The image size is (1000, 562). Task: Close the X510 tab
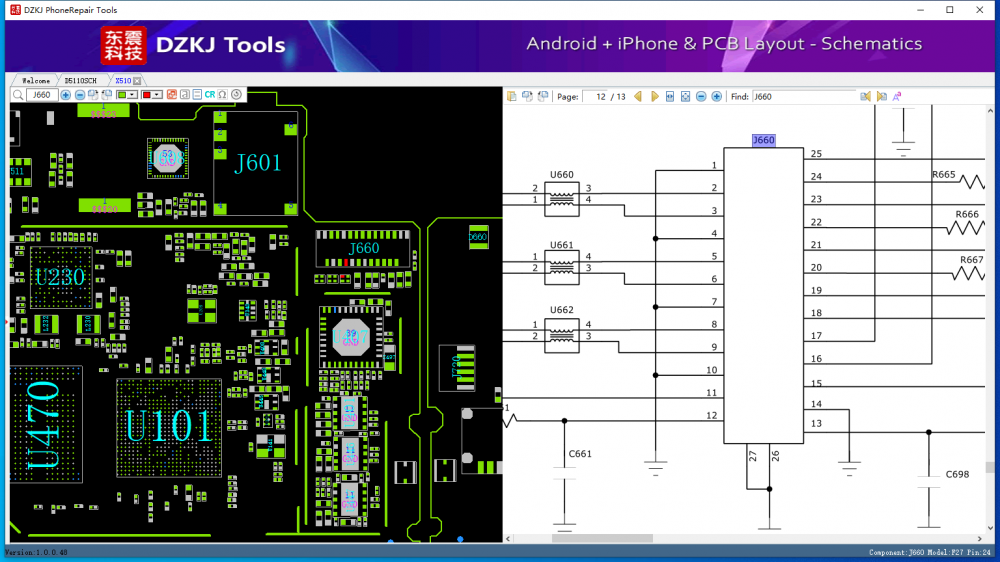point(137,80)
